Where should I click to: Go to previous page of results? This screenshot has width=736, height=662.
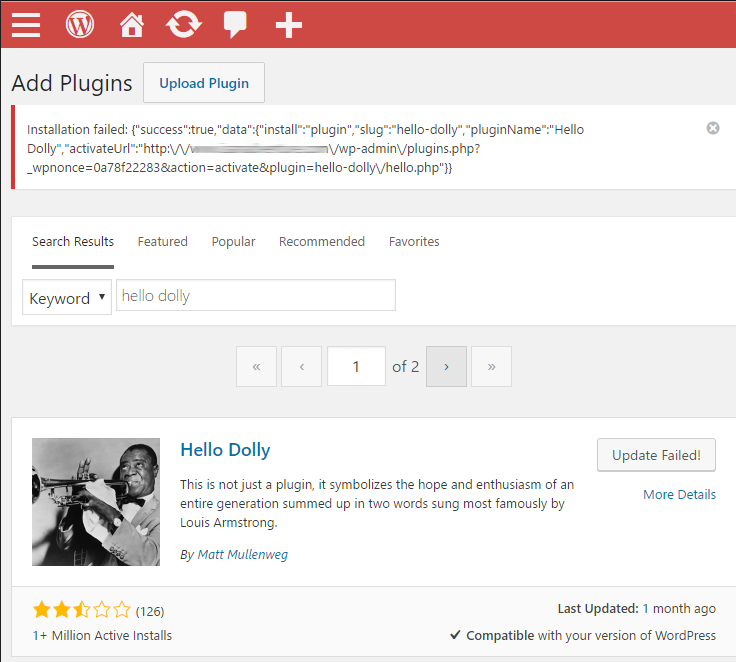point(301,367)
